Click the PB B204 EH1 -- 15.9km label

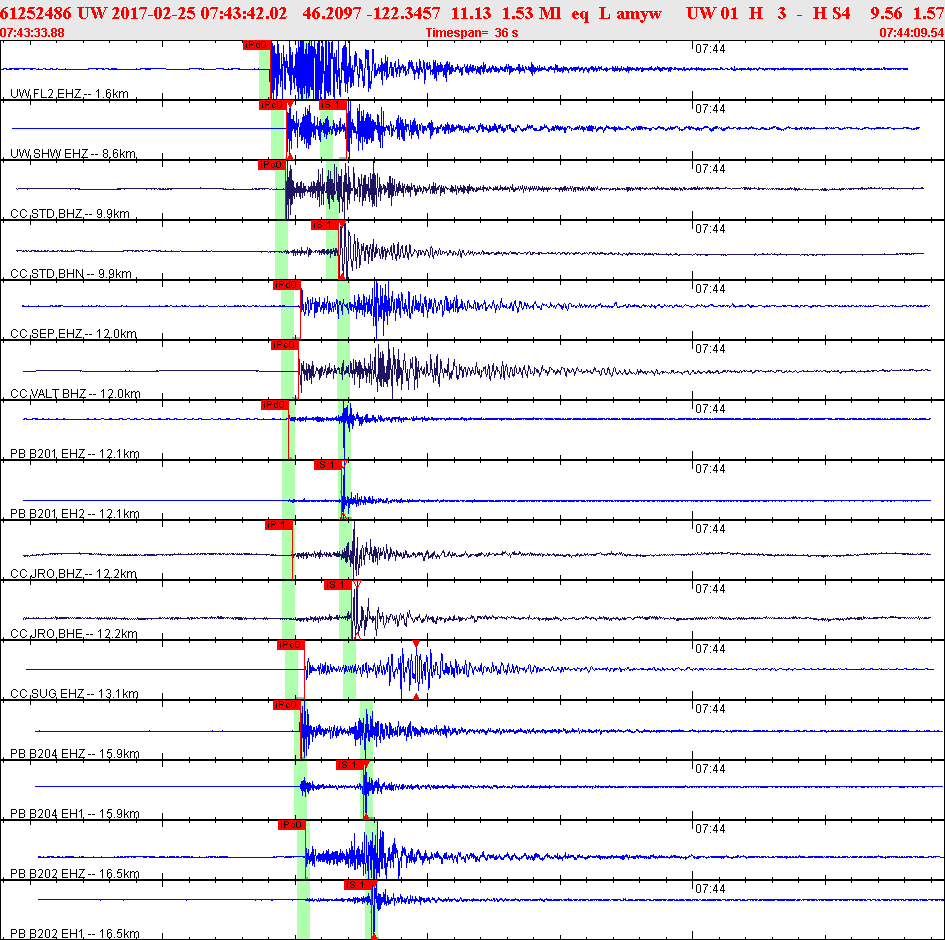coord(75,813)
